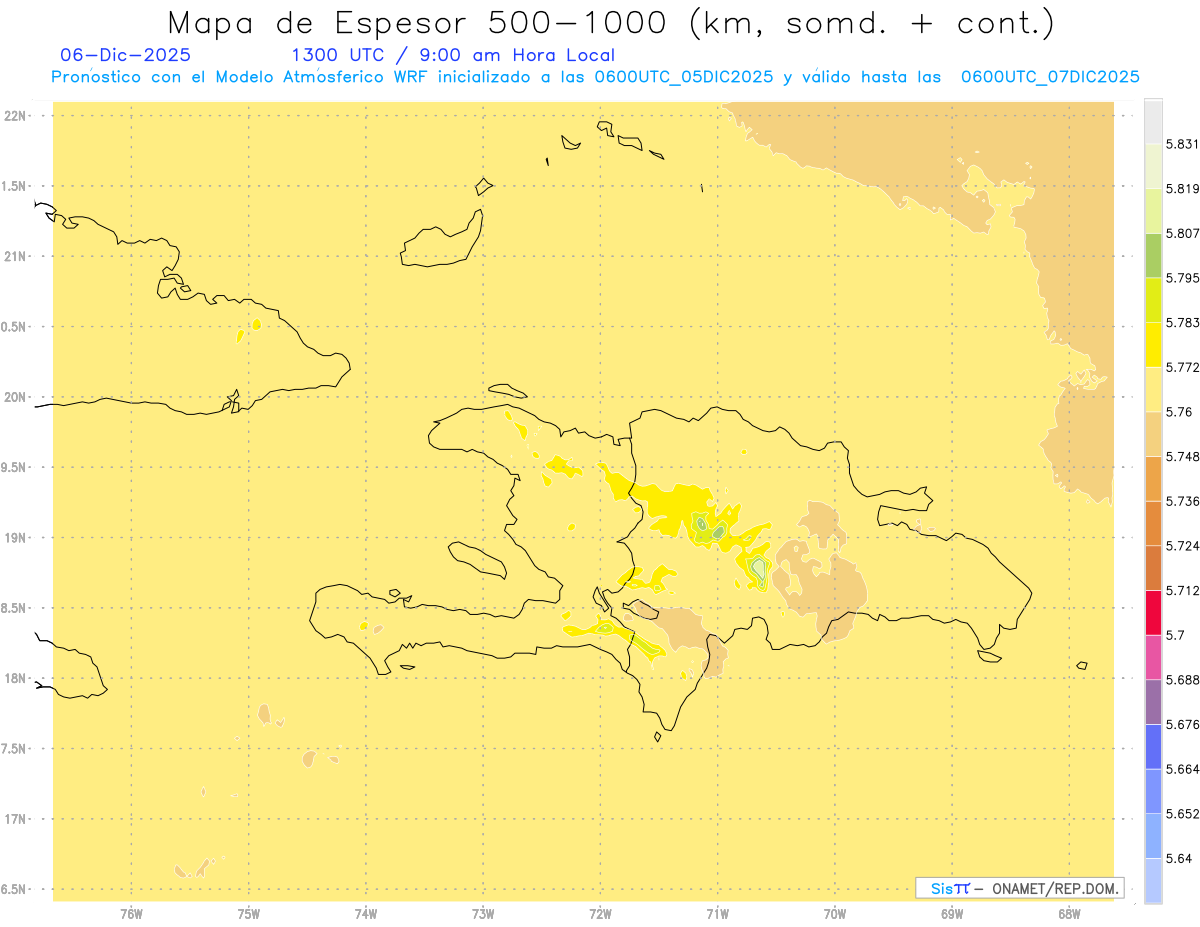The height and width of the screenshot is (927, 1200).
Task: Click the colorbar value '5.688'
Action: pos(1182,680)
